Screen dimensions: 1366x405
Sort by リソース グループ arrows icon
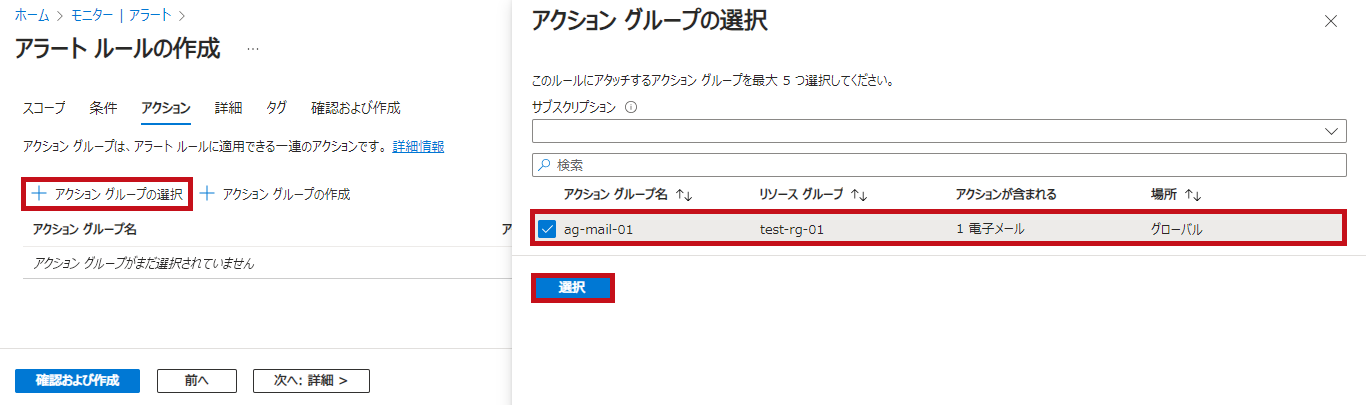858,195
